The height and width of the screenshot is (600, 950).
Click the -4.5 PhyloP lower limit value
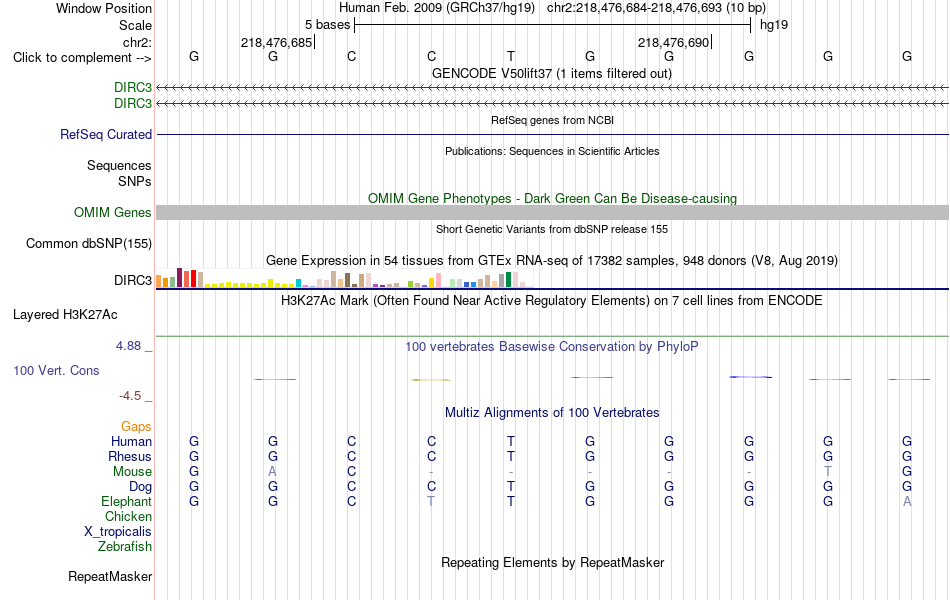(x=130, y=396)
